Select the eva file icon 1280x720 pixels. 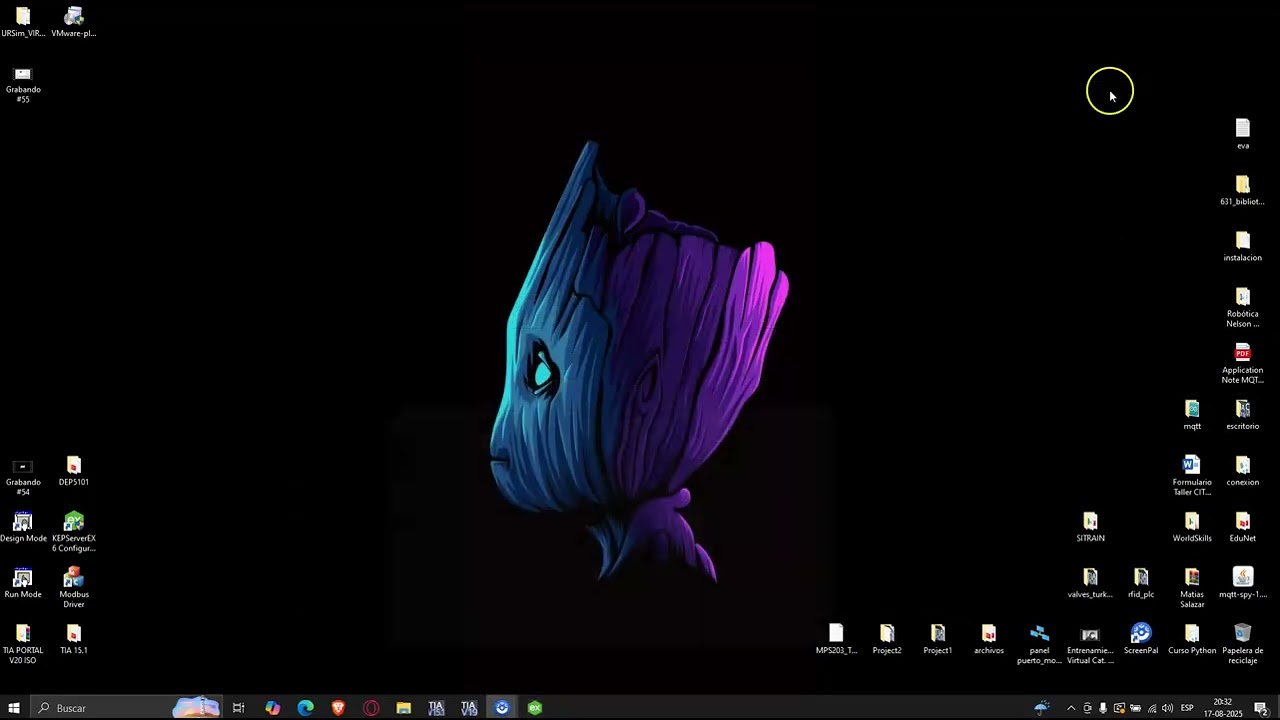tap(1243, 135)
